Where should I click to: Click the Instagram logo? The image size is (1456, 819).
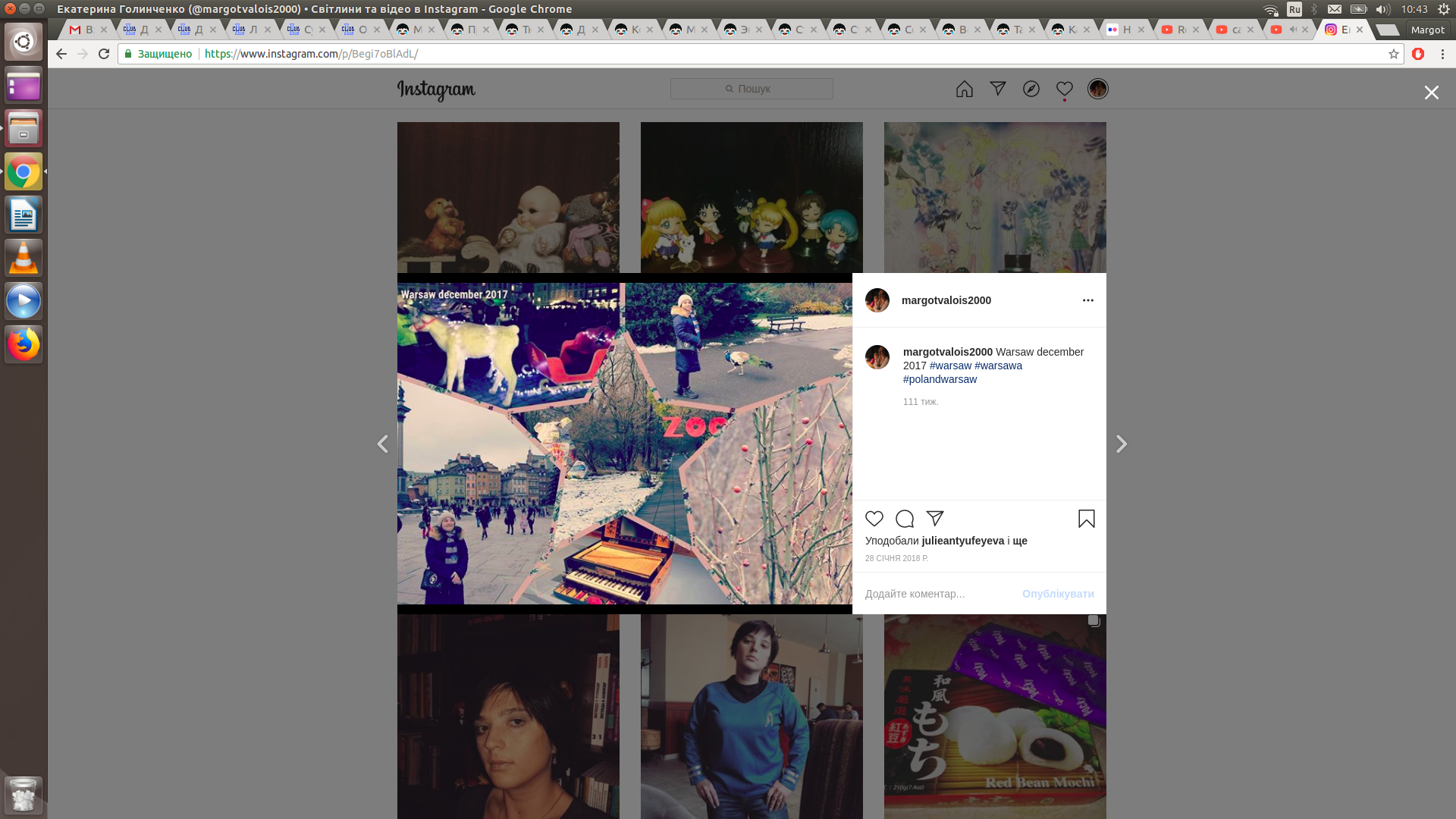(x=436, y=89)
